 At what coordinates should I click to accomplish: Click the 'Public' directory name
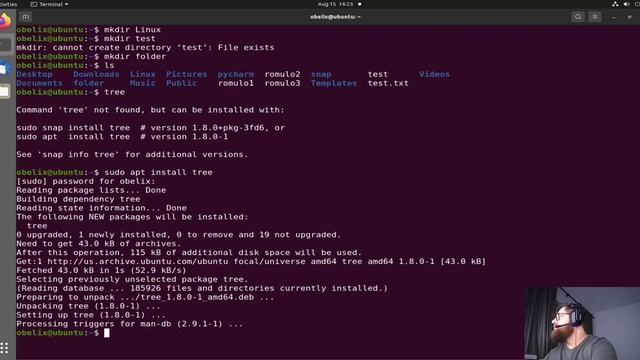point(181,83)
